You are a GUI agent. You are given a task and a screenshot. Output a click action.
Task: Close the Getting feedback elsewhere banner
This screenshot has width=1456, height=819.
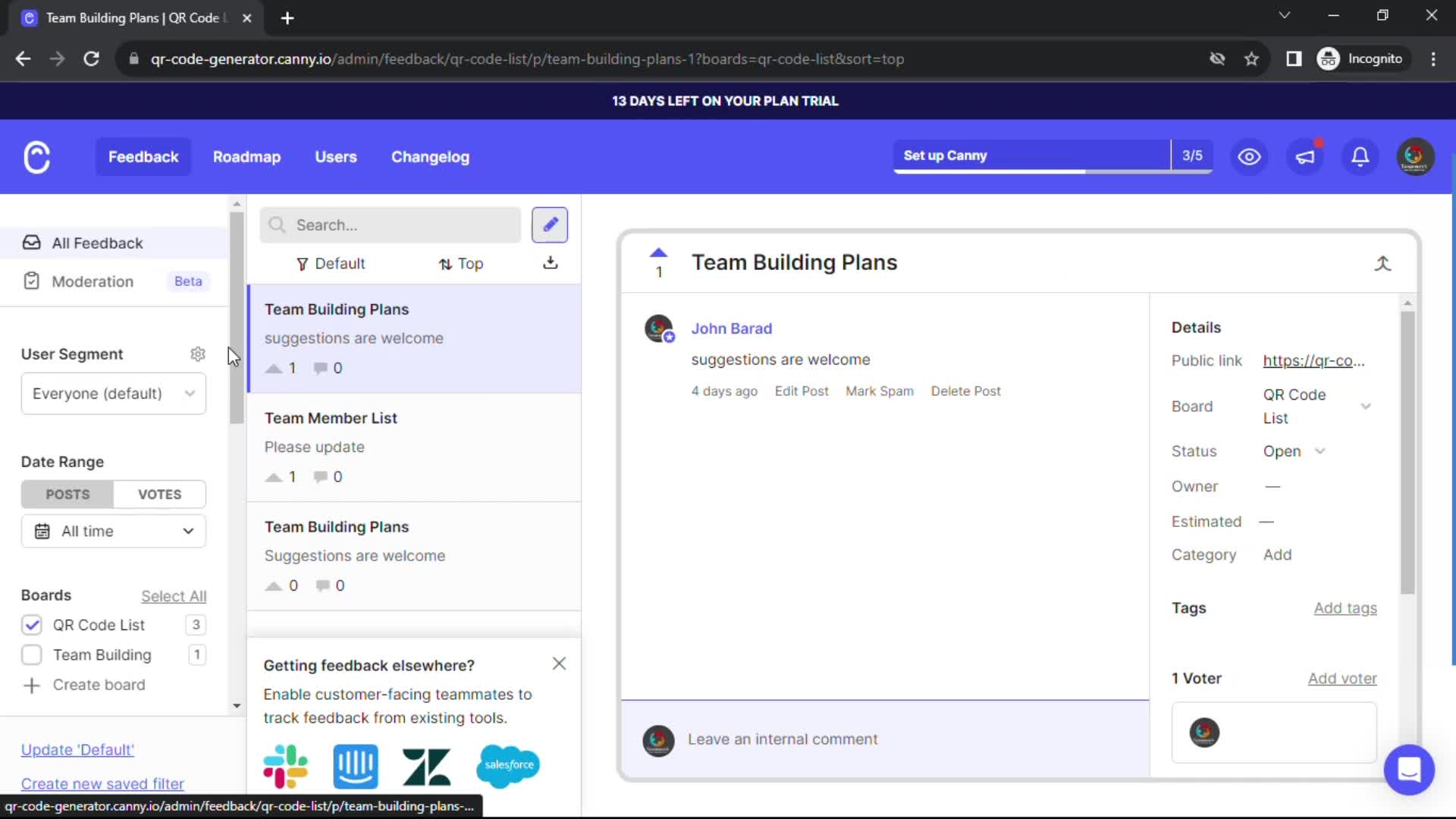(x=559, y=664)
